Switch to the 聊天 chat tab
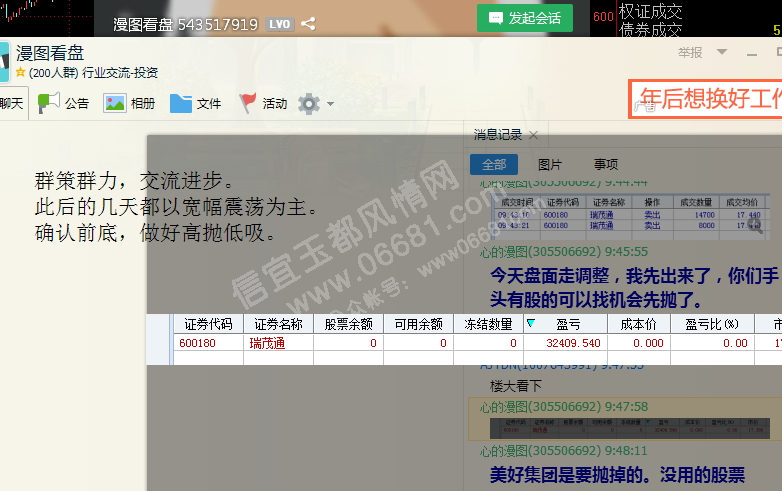Viewport: 782px width, 491px height. tap(12, 103)
